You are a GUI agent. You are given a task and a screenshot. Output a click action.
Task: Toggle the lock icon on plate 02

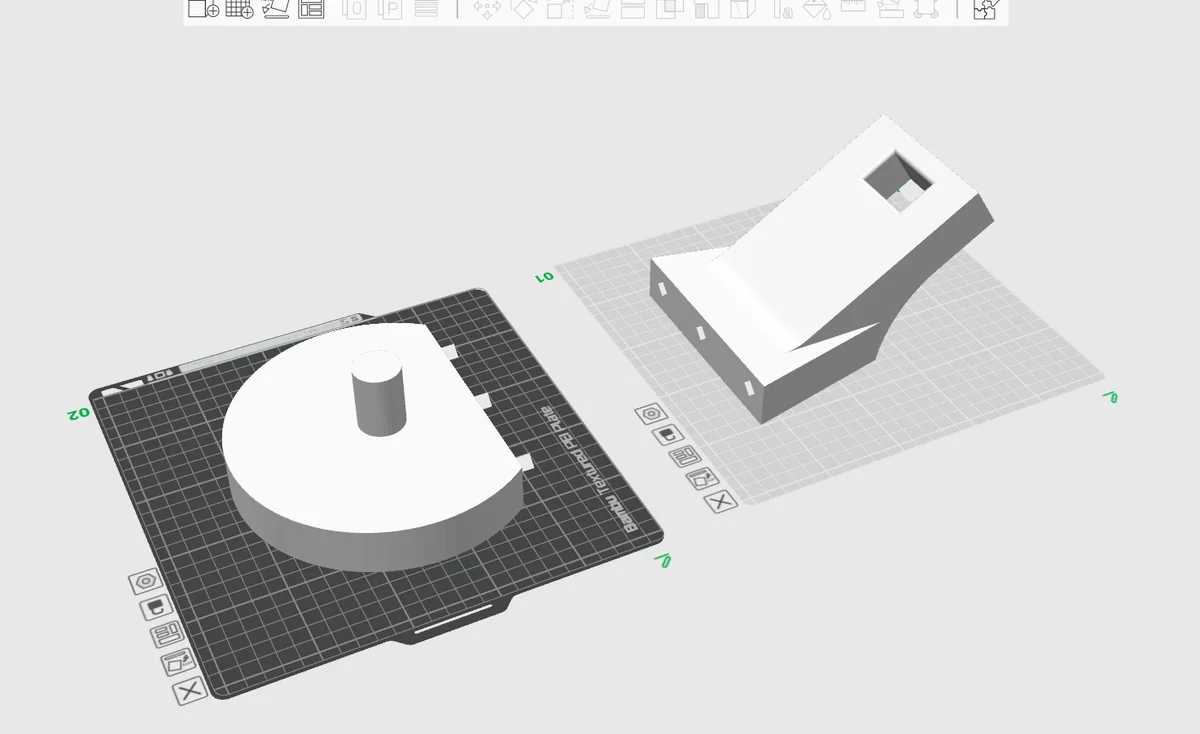pos(155,608)
